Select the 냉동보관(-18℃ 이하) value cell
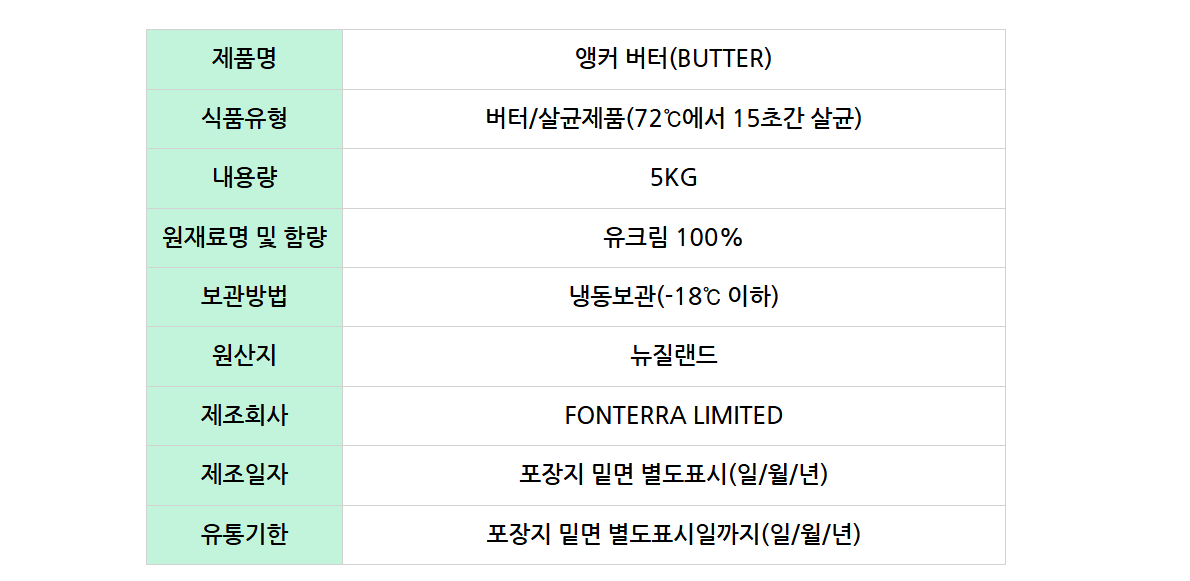This screenshot has width=1190, height=581. pyautogui.click(x=673, y=297)
